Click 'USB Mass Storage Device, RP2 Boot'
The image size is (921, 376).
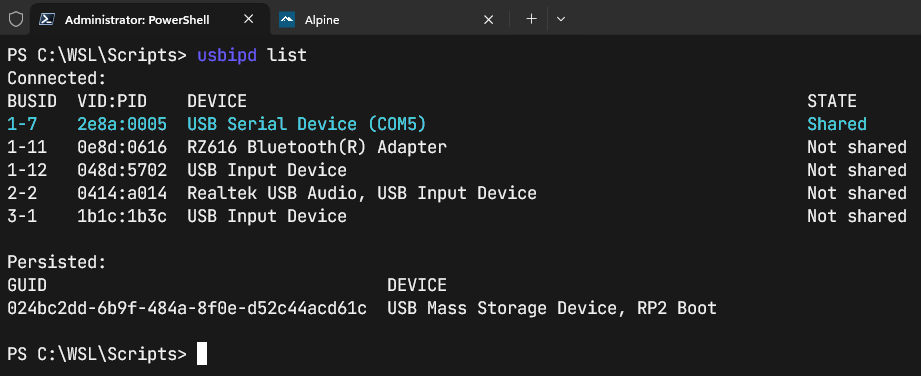click(552, 308)
